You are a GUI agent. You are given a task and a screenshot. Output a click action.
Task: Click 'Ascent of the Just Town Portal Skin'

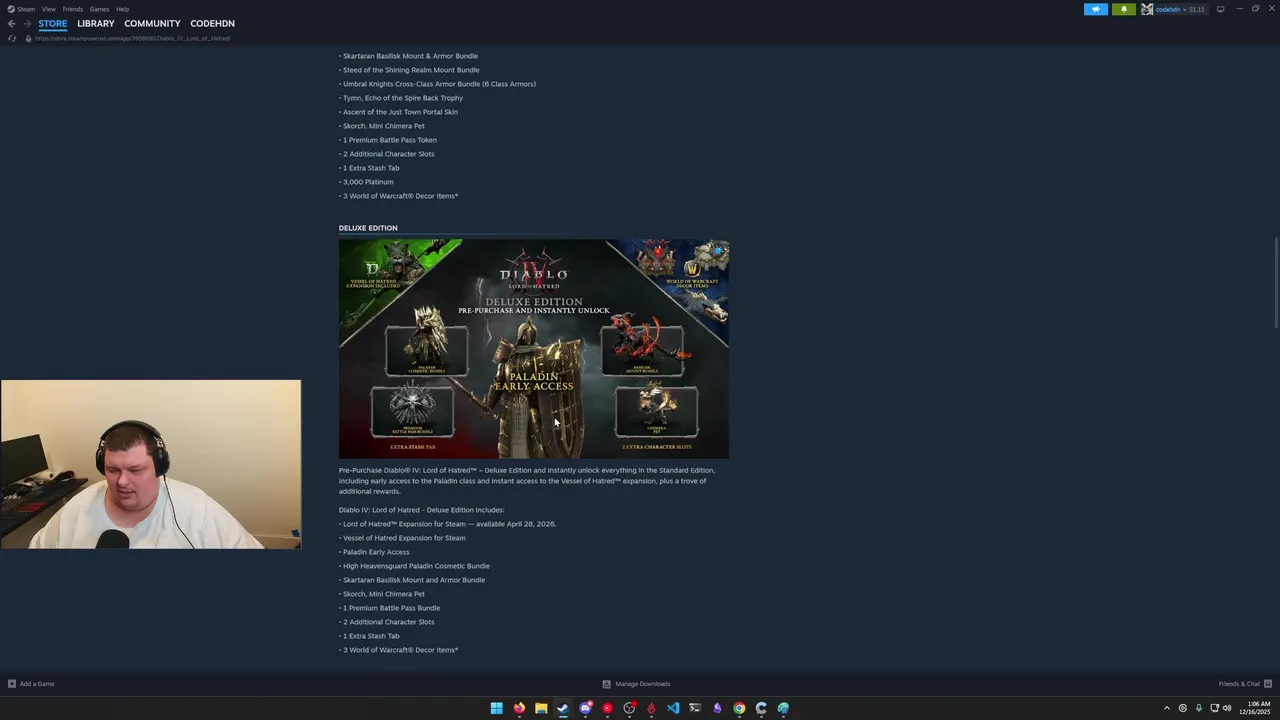tap(400, 112)
